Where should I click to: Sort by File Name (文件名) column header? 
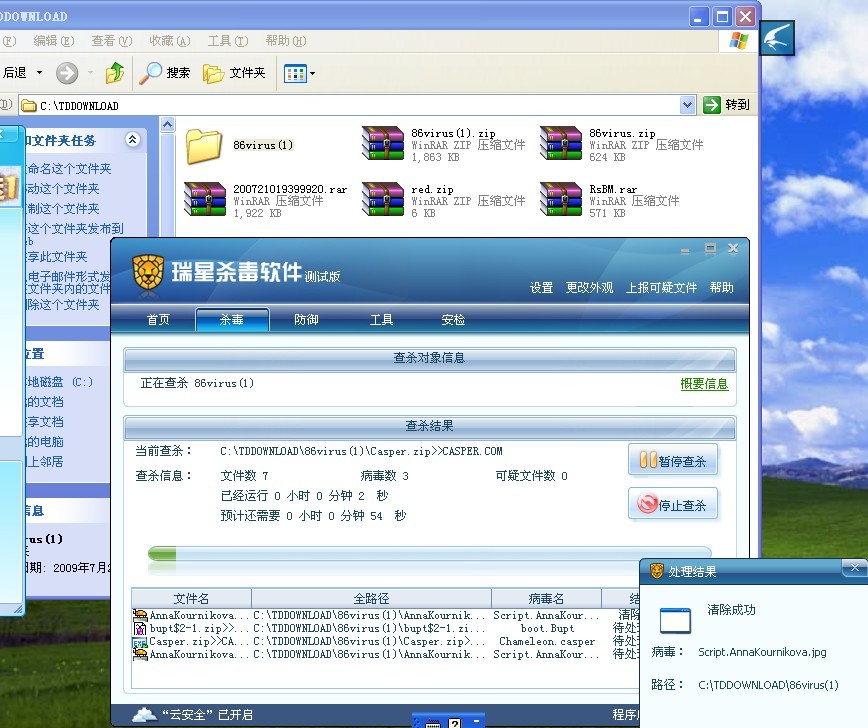click(192, 598)
